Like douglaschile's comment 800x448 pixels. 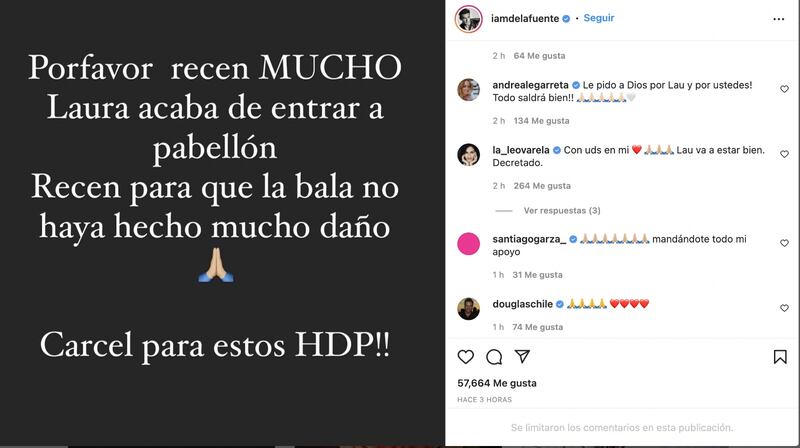[784, 308]
